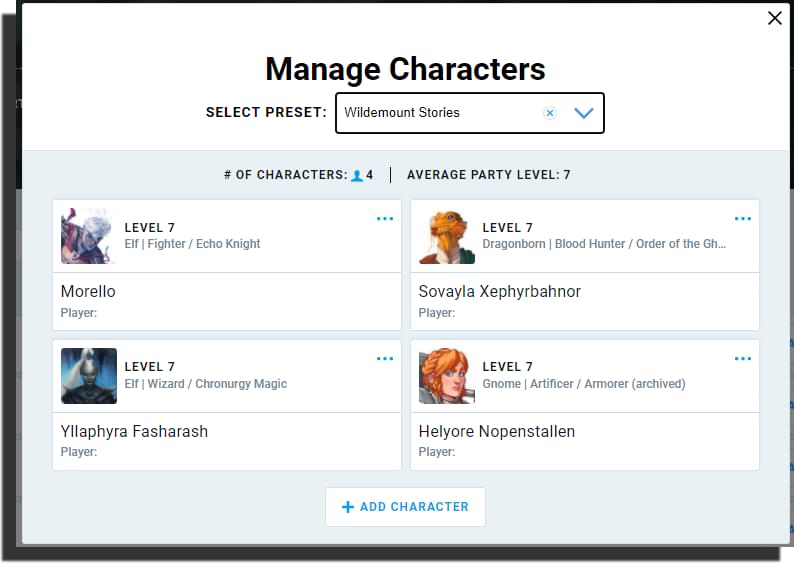Click the Player field under Morello

click(79, 313)
